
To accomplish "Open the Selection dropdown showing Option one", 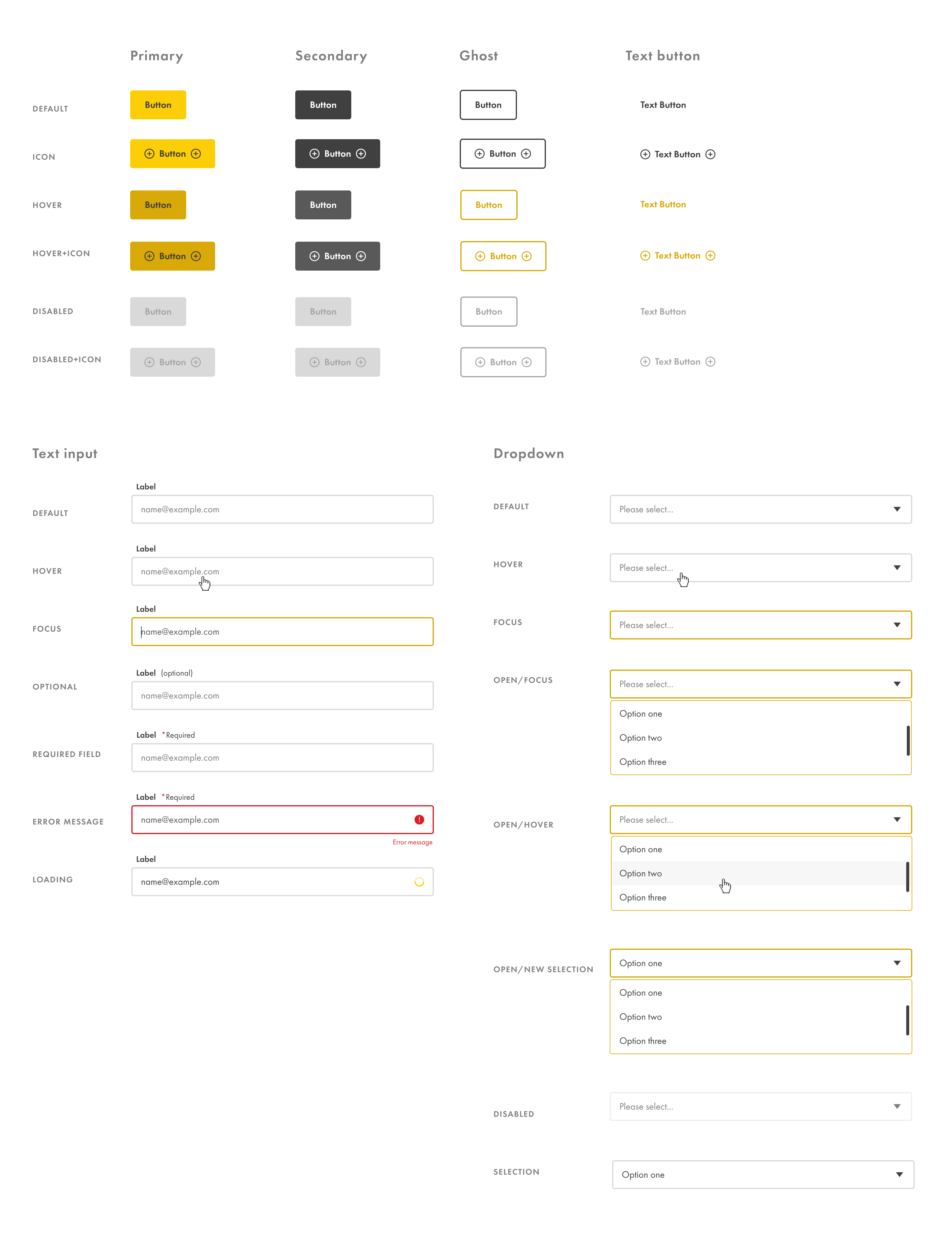I will click(763, 1174).
